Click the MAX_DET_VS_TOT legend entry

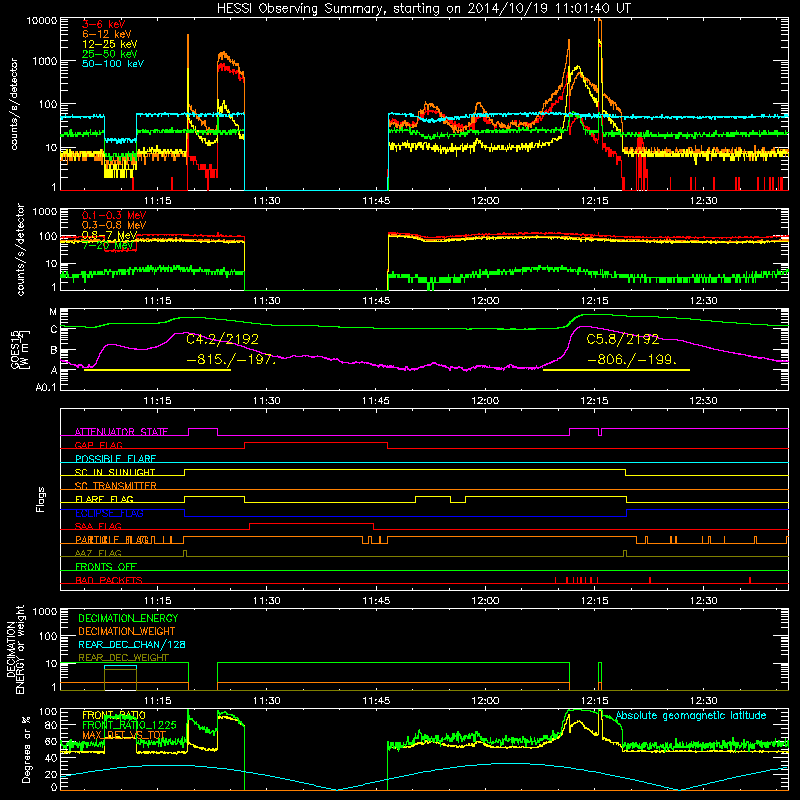pyautogui.click(x=124, y=735)
